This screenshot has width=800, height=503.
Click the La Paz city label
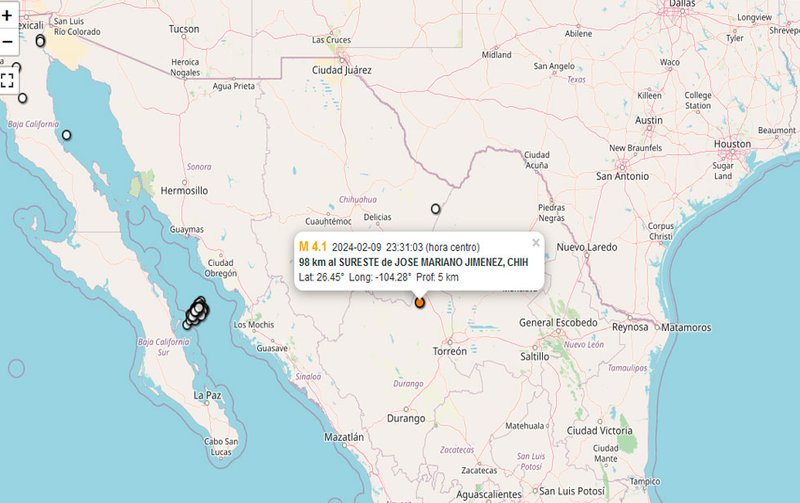coord(207,395)
